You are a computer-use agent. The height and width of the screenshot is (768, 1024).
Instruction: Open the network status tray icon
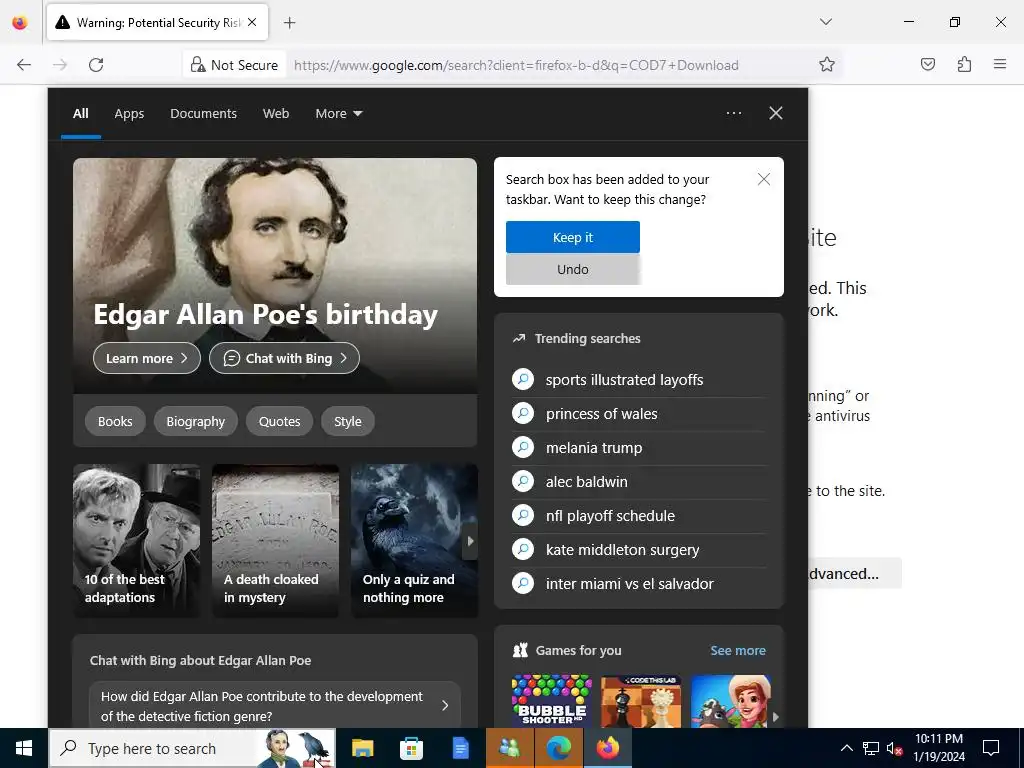[871, 748]
